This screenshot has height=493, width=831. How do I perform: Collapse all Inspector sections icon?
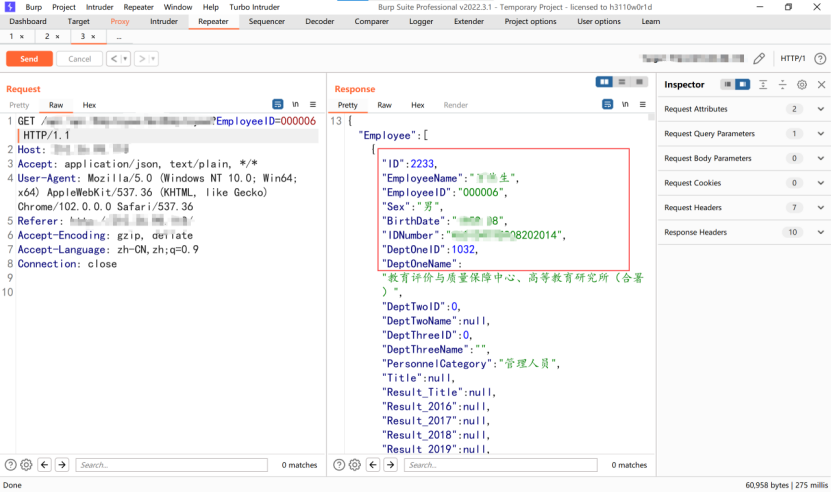(x=782, y=84)
